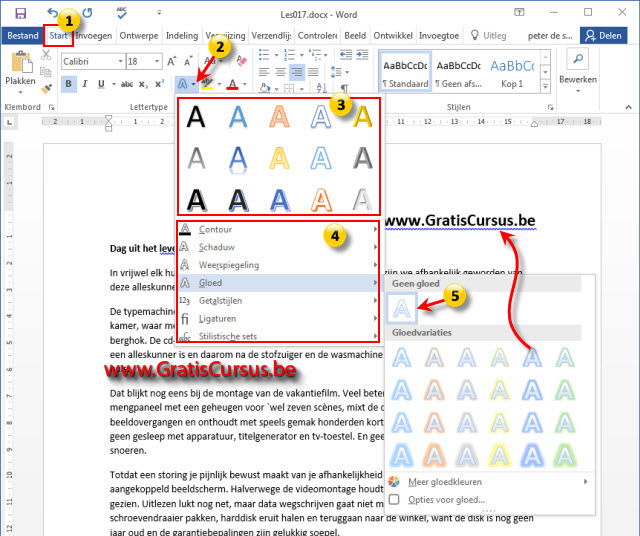Image resolution: width=640 pixels, height=536 pixels.
Task: Open the Calibri font name dropdown
Action: (120, 61)
